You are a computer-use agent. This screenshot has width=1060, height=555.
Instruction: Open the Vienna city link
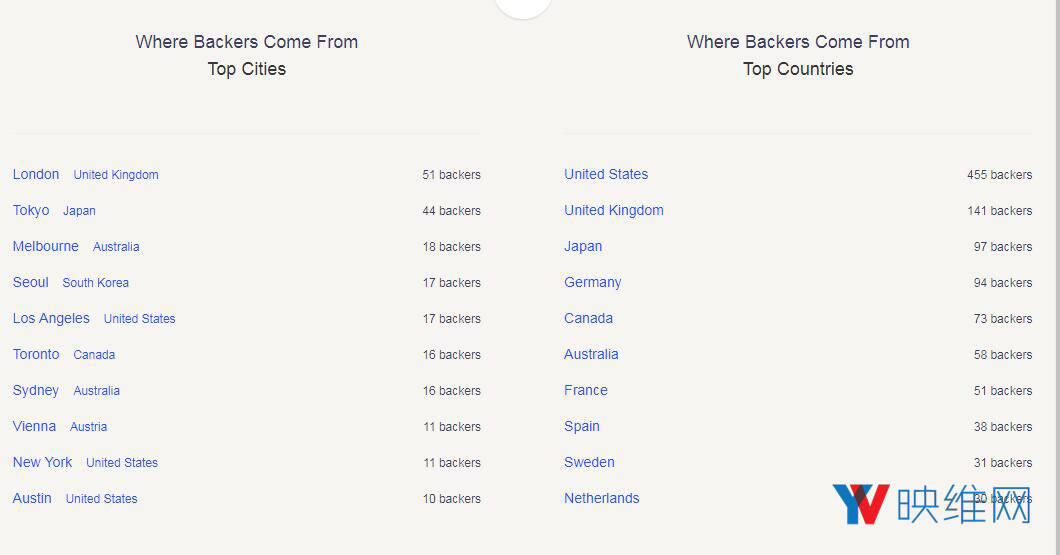[34, 426]
